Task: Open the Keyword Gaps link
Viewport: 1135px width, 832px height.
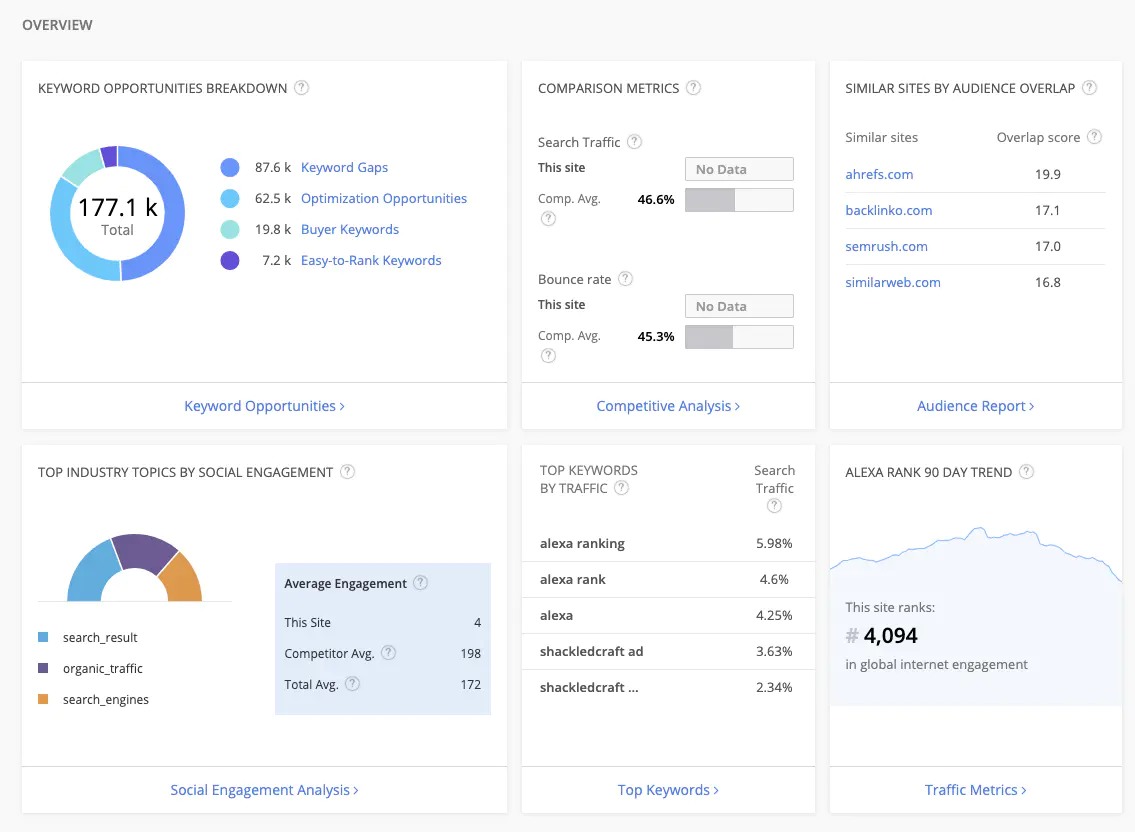Action: click(x=344, y=167)
